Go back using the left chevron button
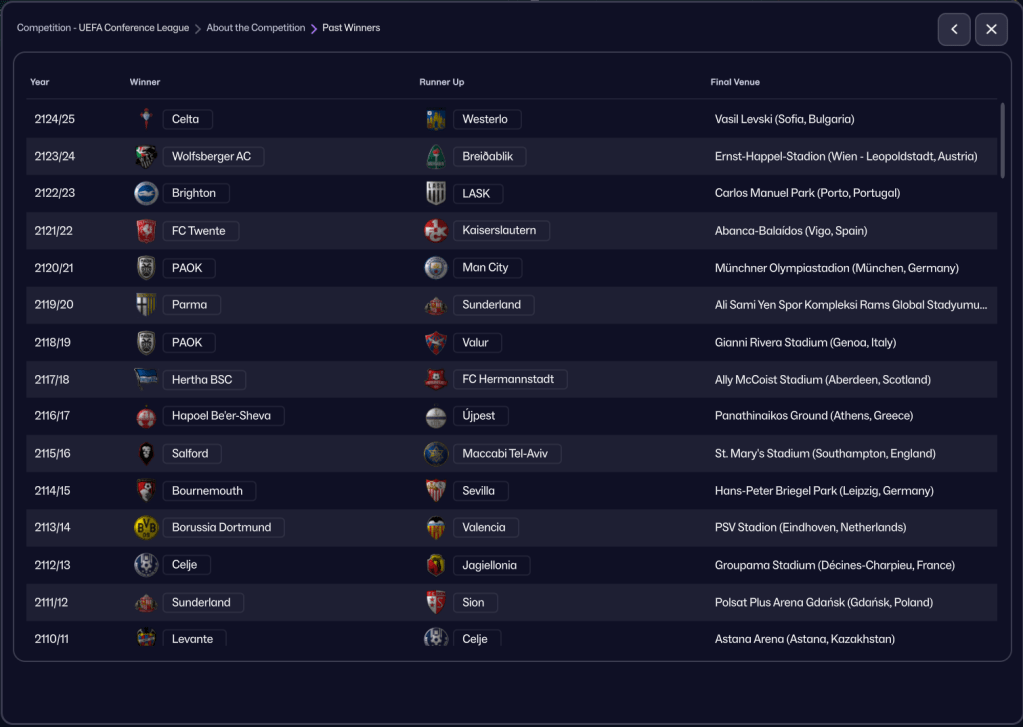Screen dimensions: 1023x727 tap(954, 29)
